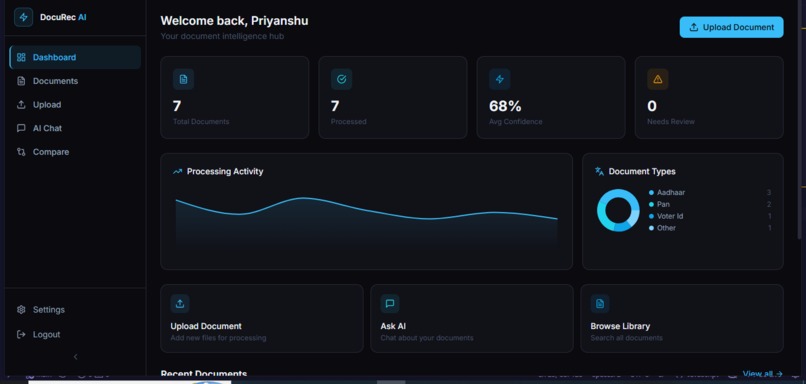Click the Voter Id legend color dot
This screenshot has width=806, height=384.
click(651, 216)
